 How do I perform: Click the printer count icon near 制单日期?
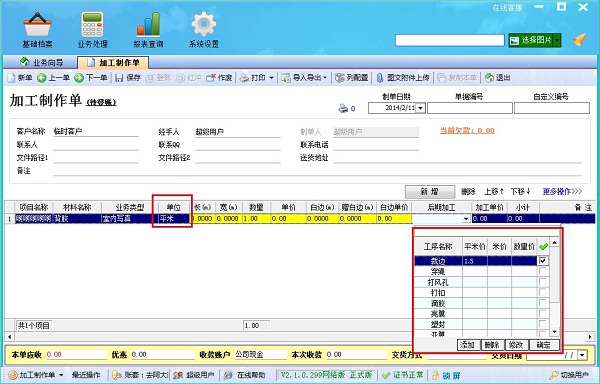[343, 109]
